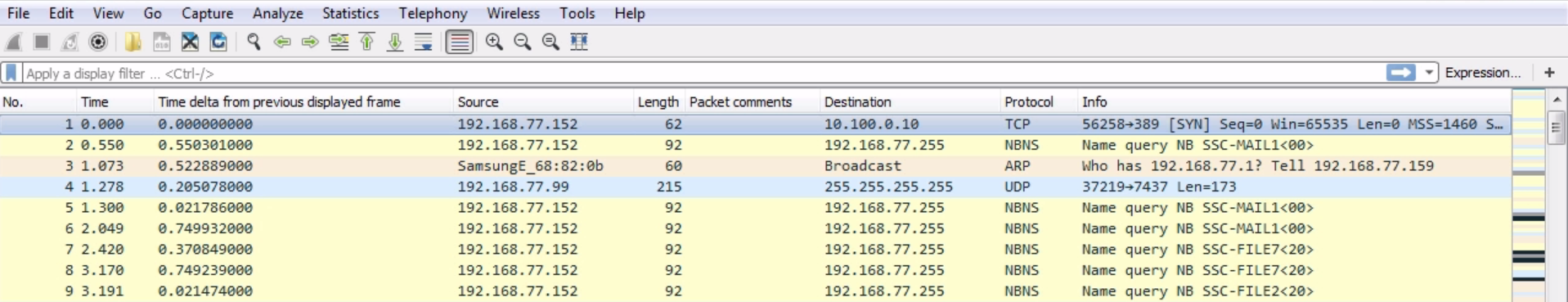Click the Zoom in icon
This screenshot has width=1568, height=302.
tap(494, 42)
